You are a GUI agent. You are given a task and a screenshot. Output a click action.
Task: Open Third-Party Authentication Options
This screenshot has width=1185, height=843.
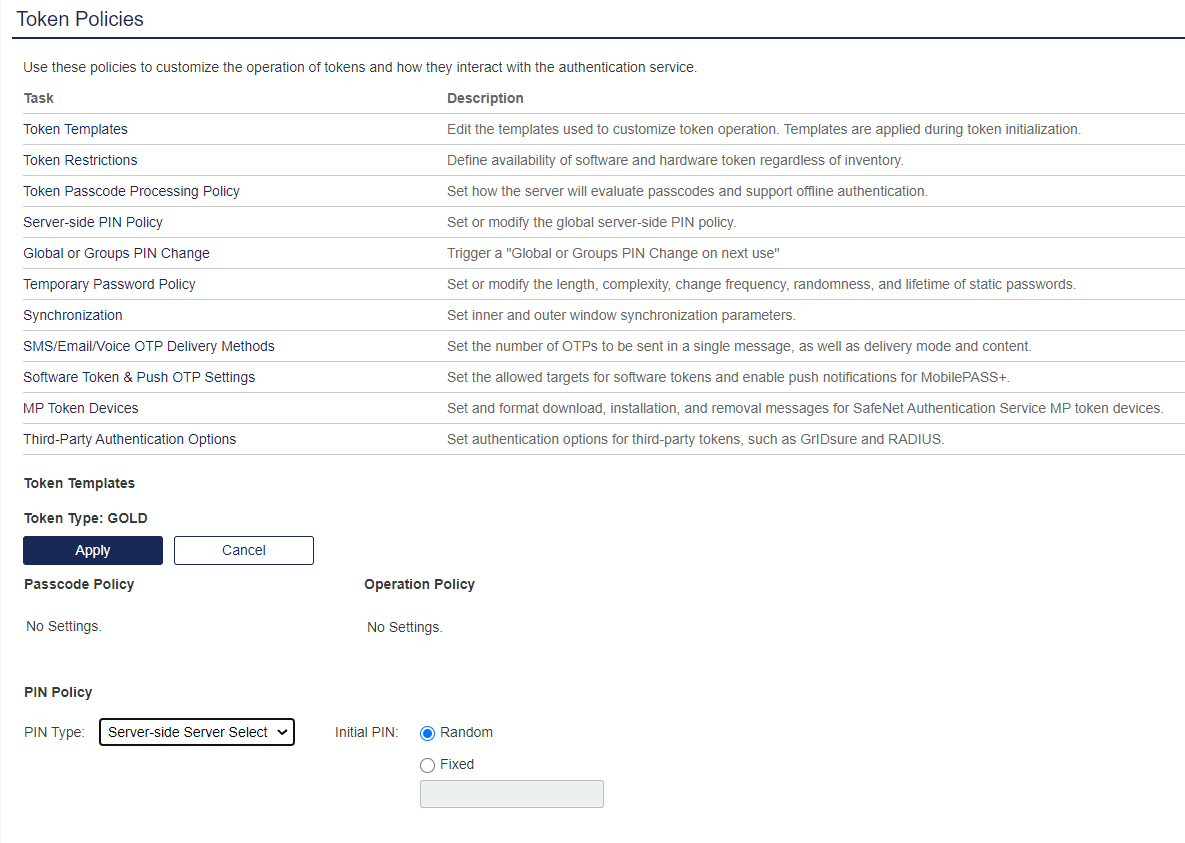point(130,439)
